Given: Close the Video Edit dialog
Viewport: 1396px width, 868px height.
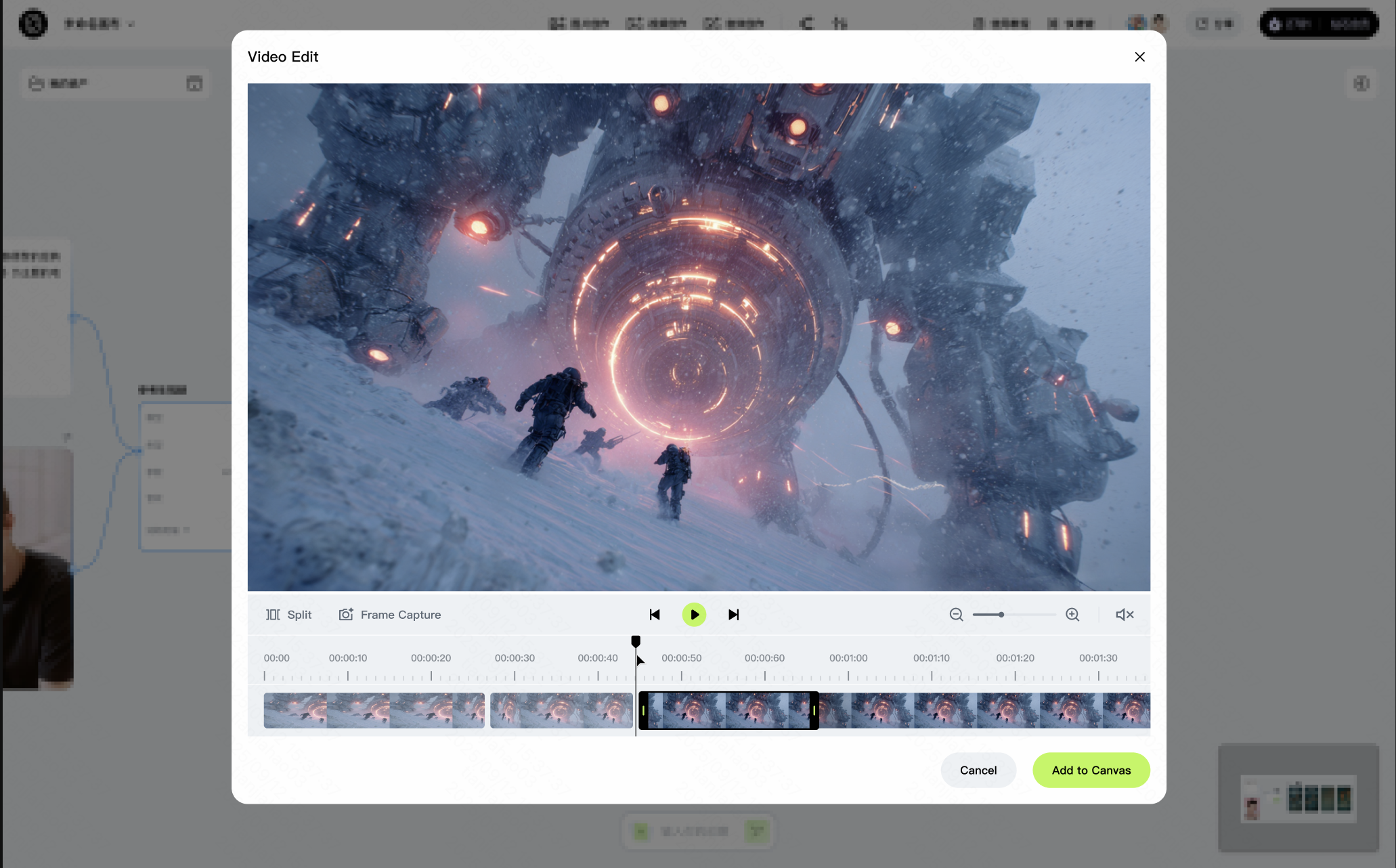Looking at the screenshot, I should [1139, 57].
